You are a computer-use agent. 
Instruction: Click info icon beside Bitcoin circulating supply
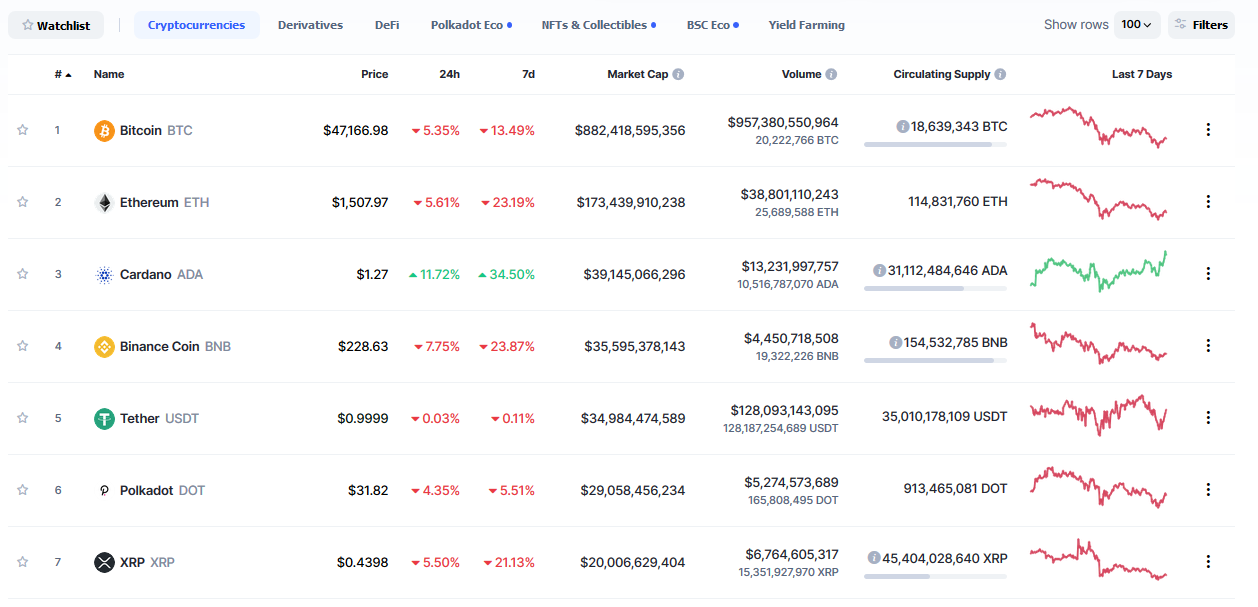902,127
